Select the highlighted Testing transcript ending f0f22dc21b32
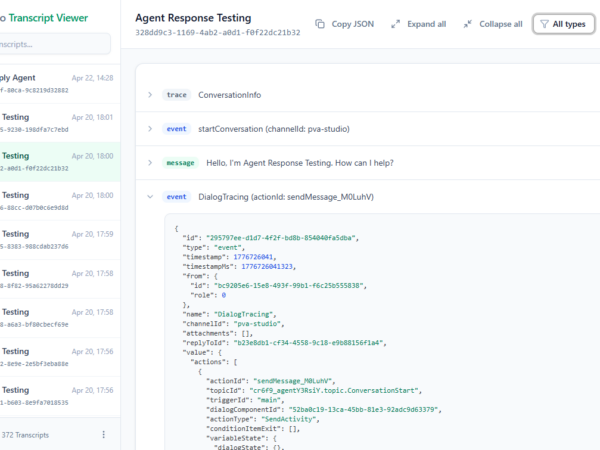Image resolution: width=600 pixels, height=450 pixels. pyautogui.click(x=59, y=162)
